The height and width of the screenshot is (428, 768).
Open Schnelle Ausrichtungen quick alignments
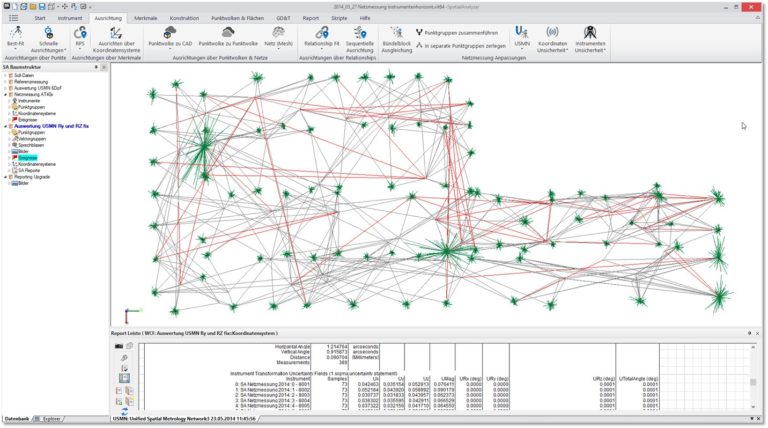click(x=48, y=39)
